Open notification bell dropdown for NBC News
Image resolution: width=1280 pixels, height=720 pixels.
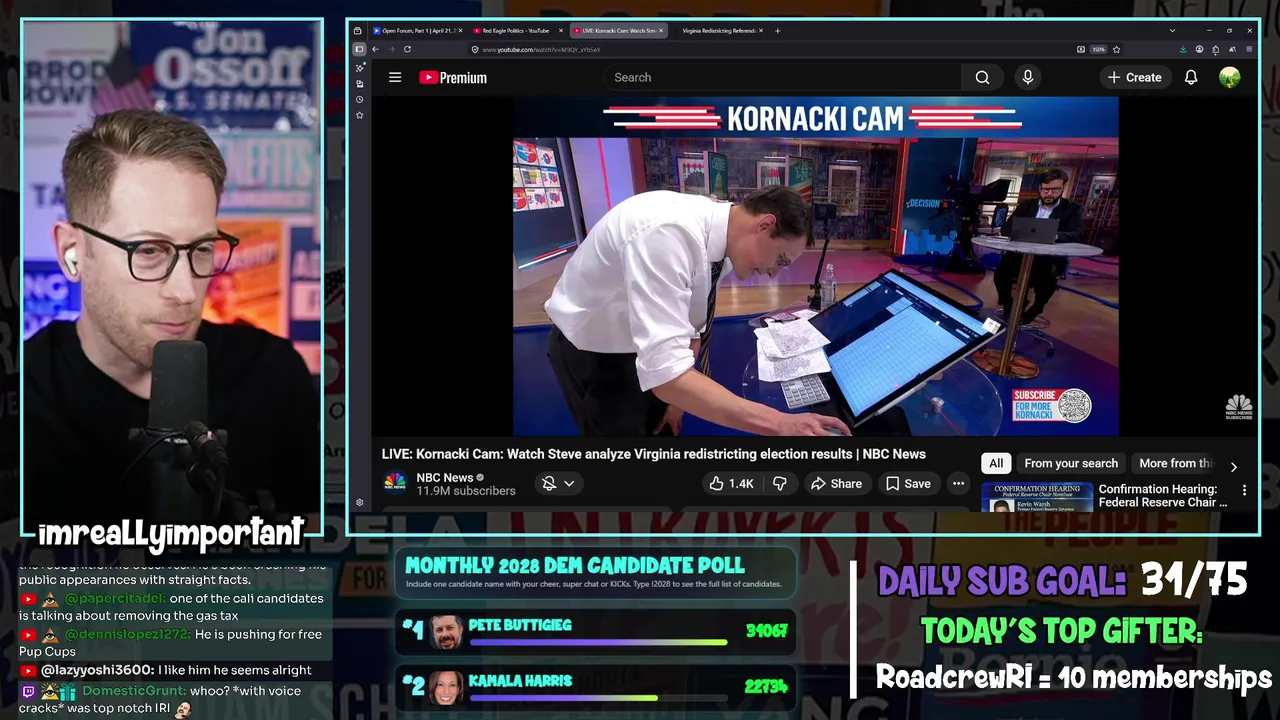(x=558, y=483)
